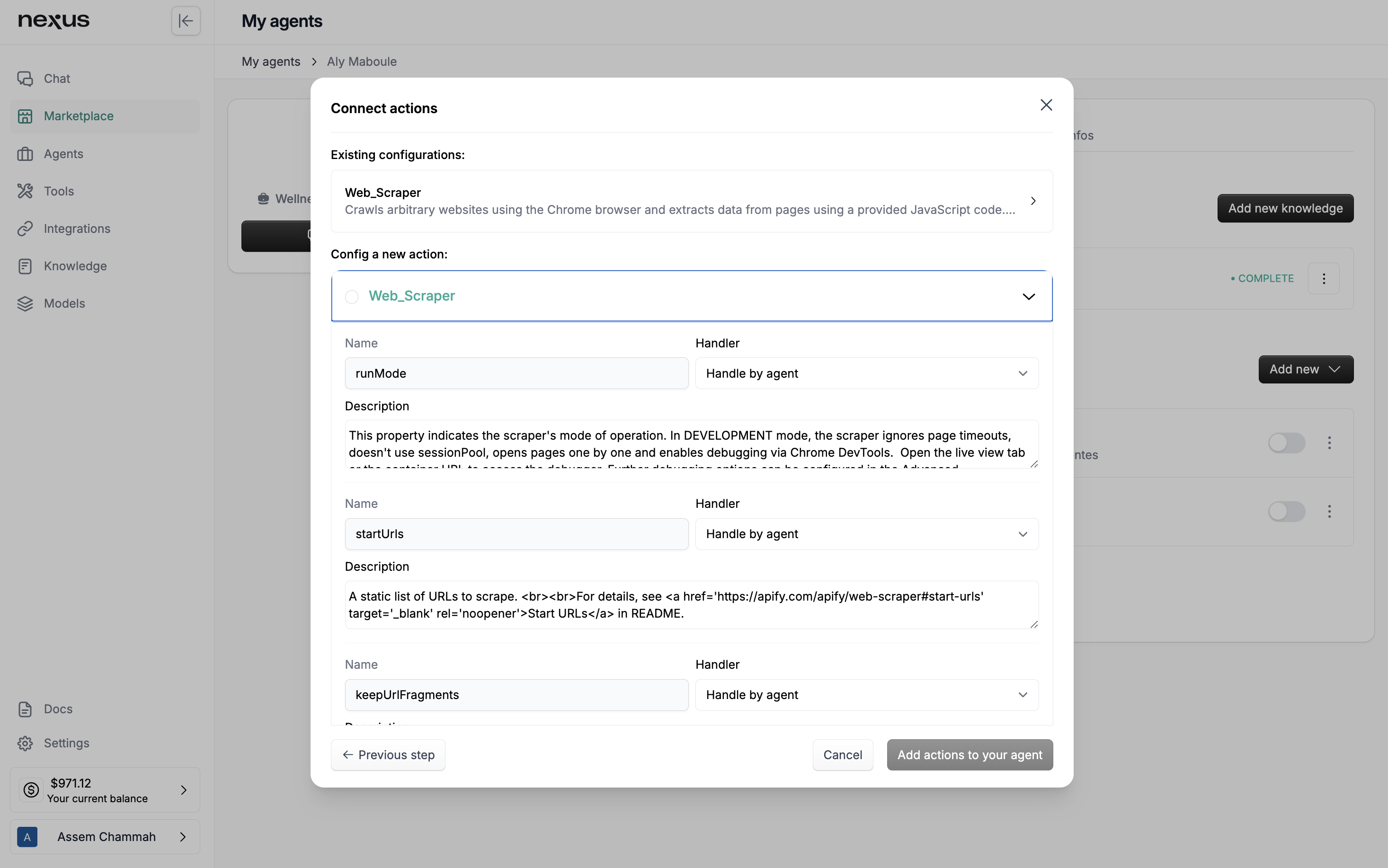Select the Web_Scraper radio button
Viewport: 1388px width, 868px height.
point(351,296)
